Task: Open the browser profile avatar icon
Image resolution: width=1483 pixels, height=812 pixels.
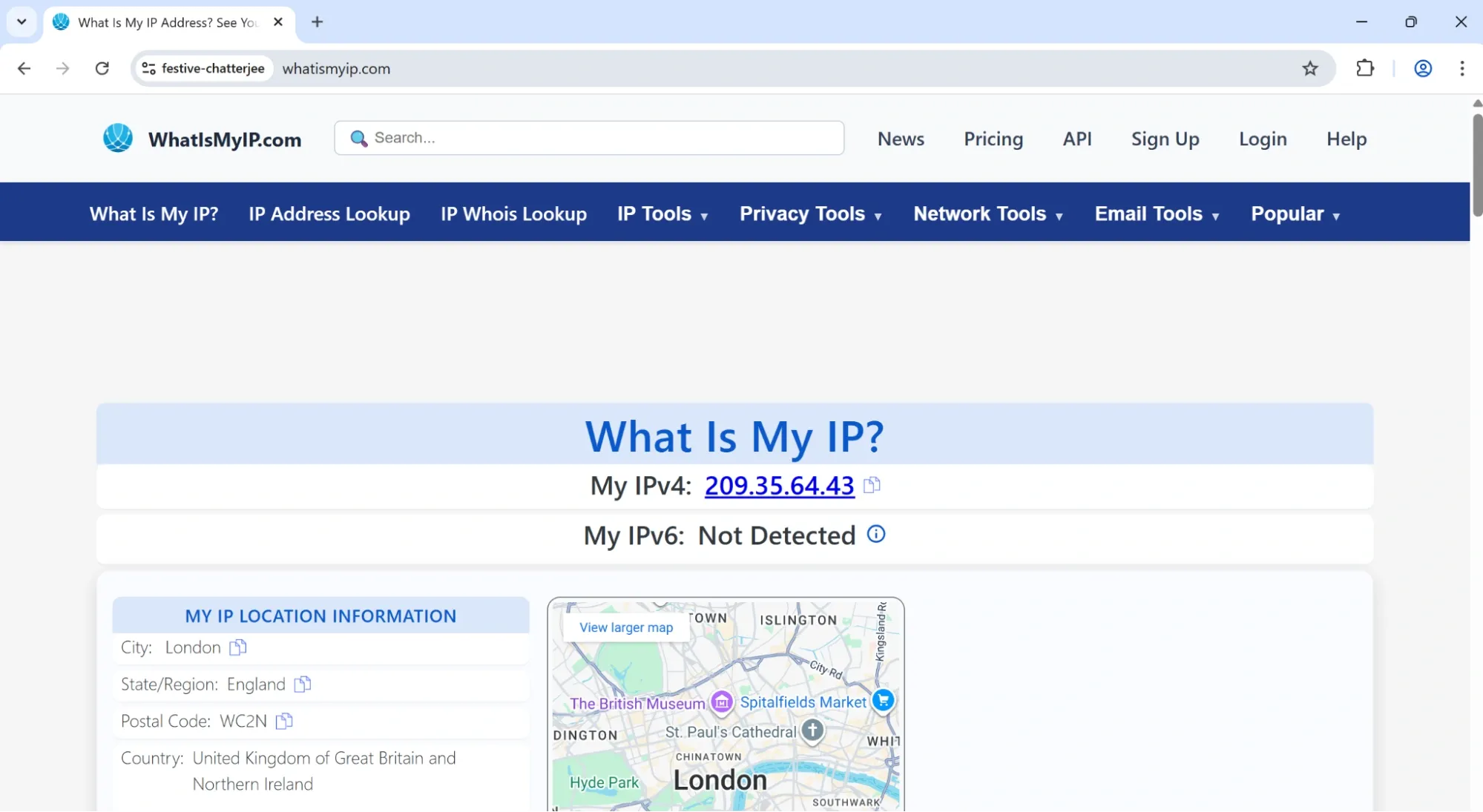Action: (1422, 68)
